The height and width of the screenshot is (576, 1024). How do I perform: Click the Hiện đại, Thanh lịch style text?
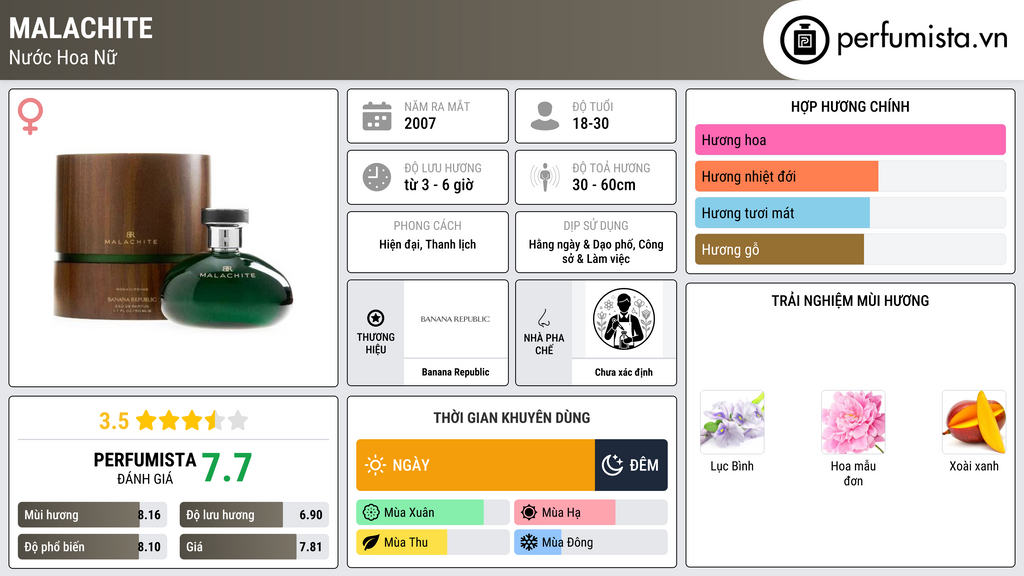[x=428, y=244]
